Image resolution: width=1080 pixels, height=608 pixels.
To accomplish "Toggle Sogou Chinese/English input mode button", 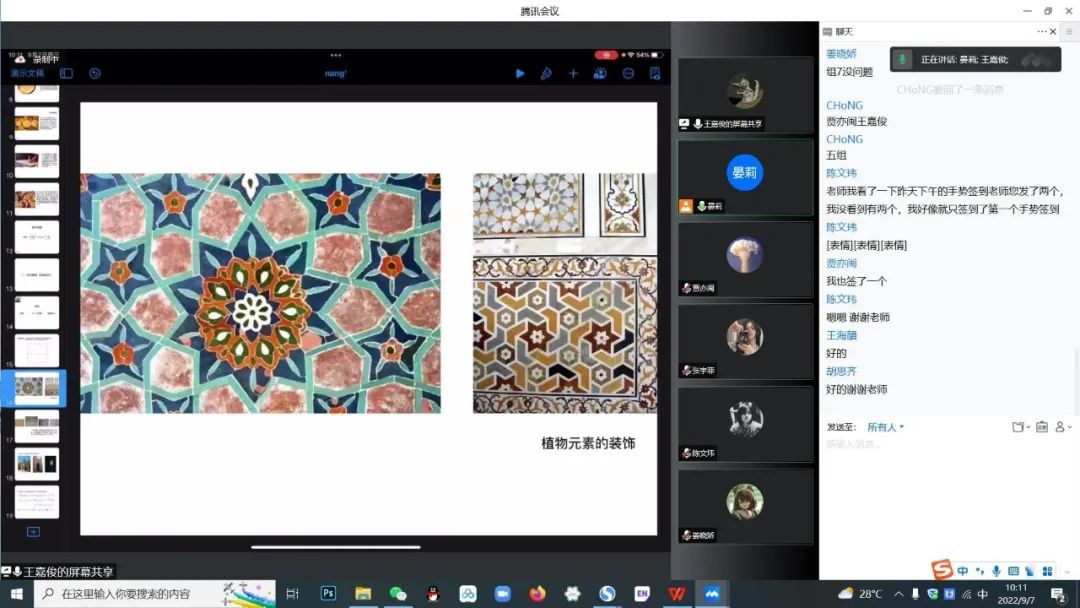I will [x=962, y=571].
